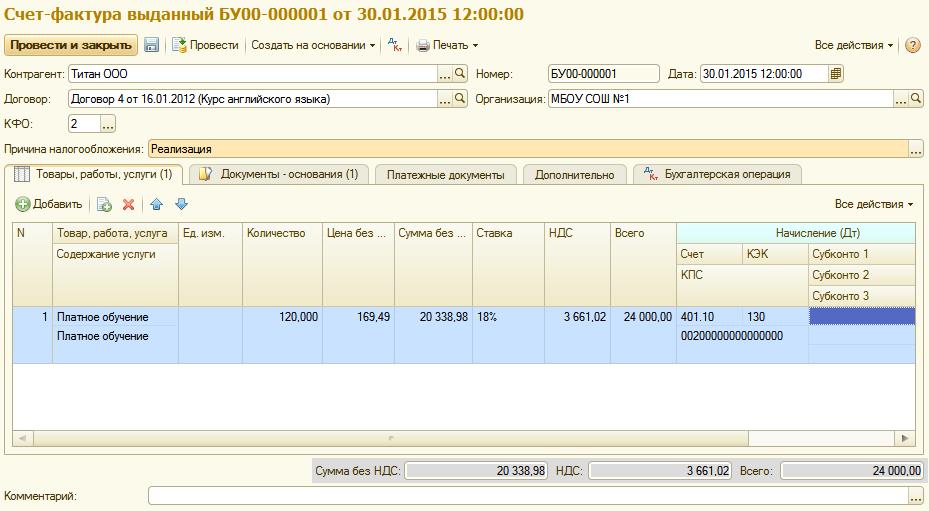This screenshot has width=929, height=511.
Task: Click table Всего cell 24 000,00 in row 1
Action: click(643, 317)
